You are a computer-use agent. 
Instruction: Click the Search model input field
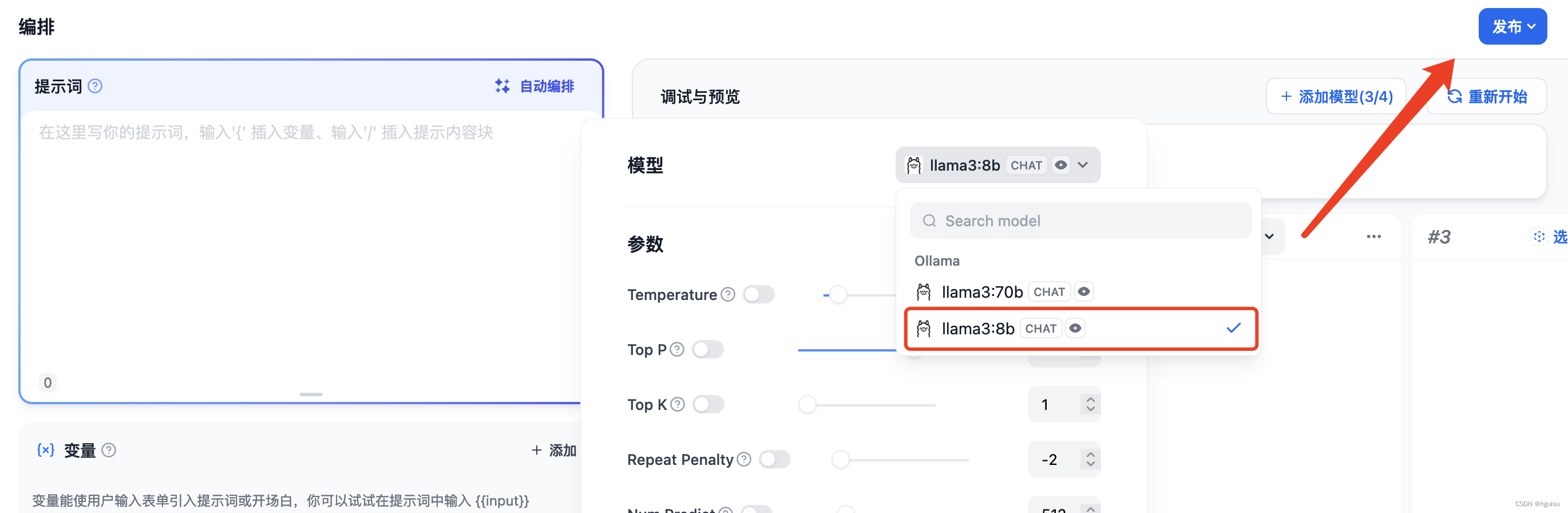(1080, 220)
